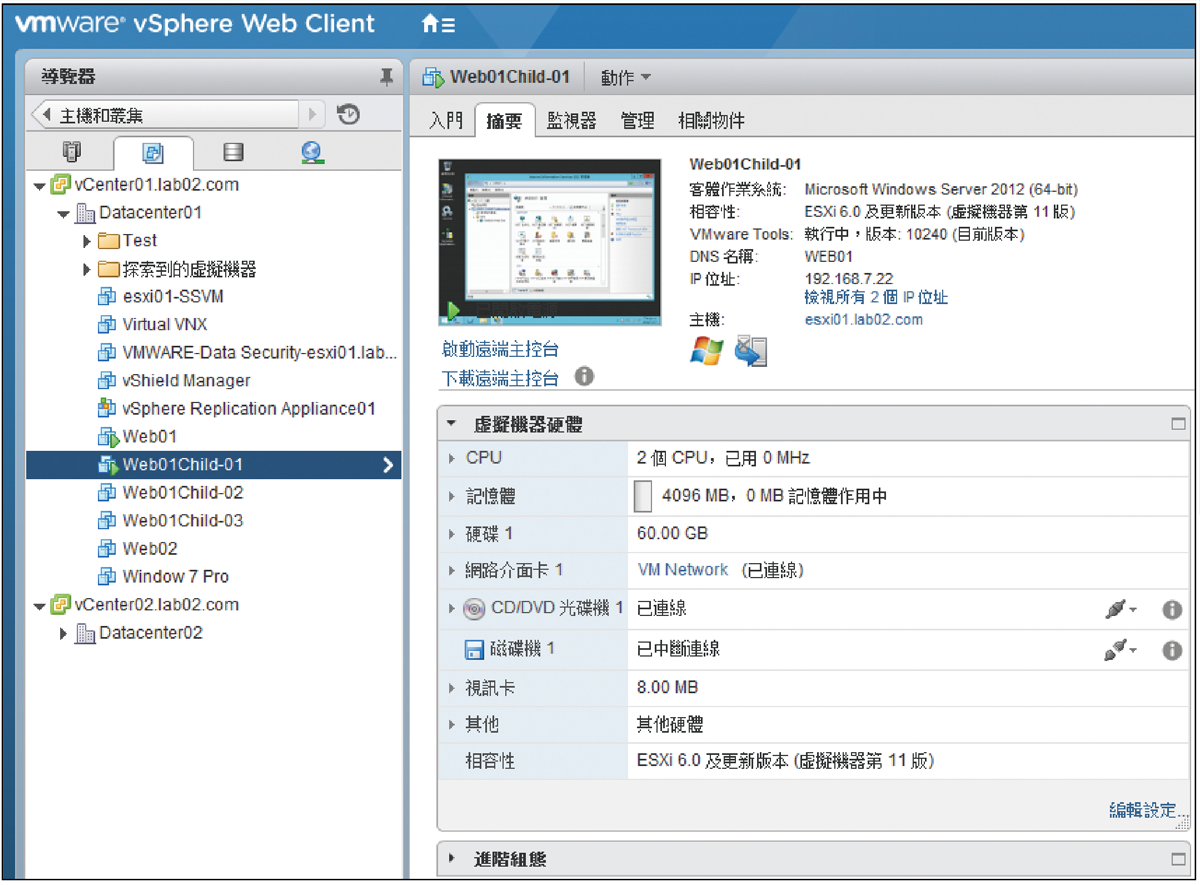This screenshot has height=885, width=1200.
Task: Select Web01Child-03 in the inventory tree
Action: click(183, 521)
